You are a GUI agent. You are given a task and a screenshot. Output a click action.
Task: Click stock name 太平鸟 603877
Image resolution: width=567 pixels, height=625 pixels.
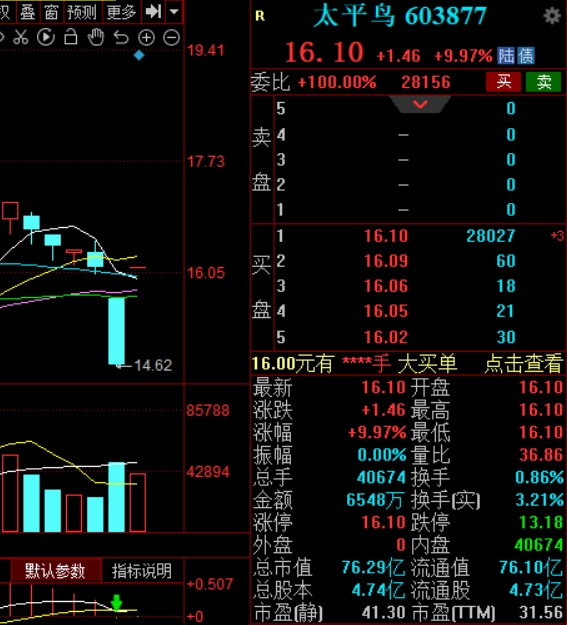pos(400,16)
